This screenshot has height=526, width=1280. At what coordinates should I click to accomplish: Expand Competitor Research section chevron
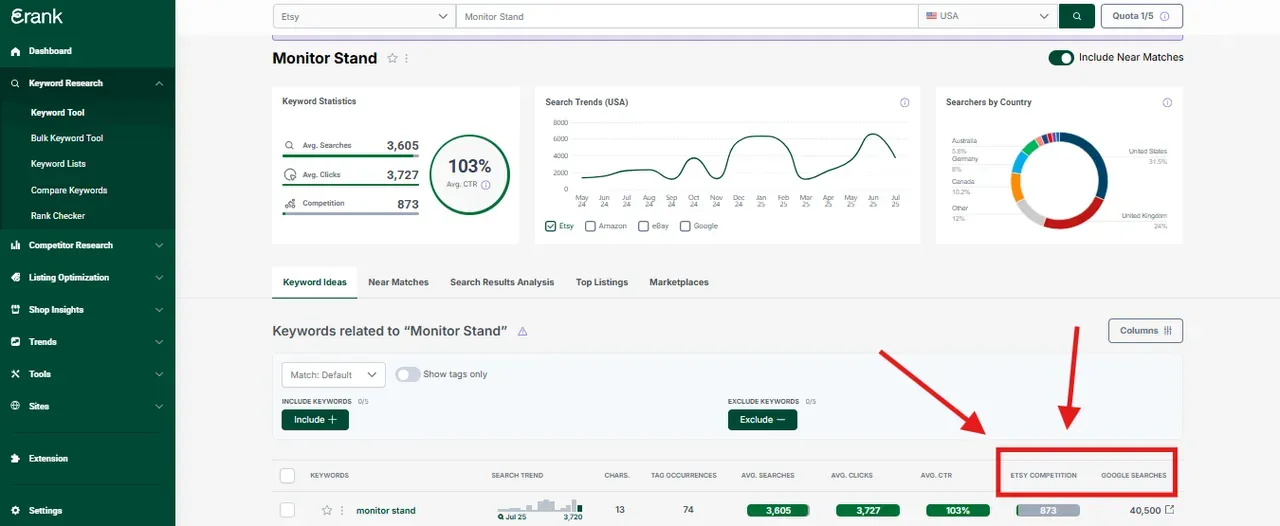pyautogui.click(x=160, y=245)
